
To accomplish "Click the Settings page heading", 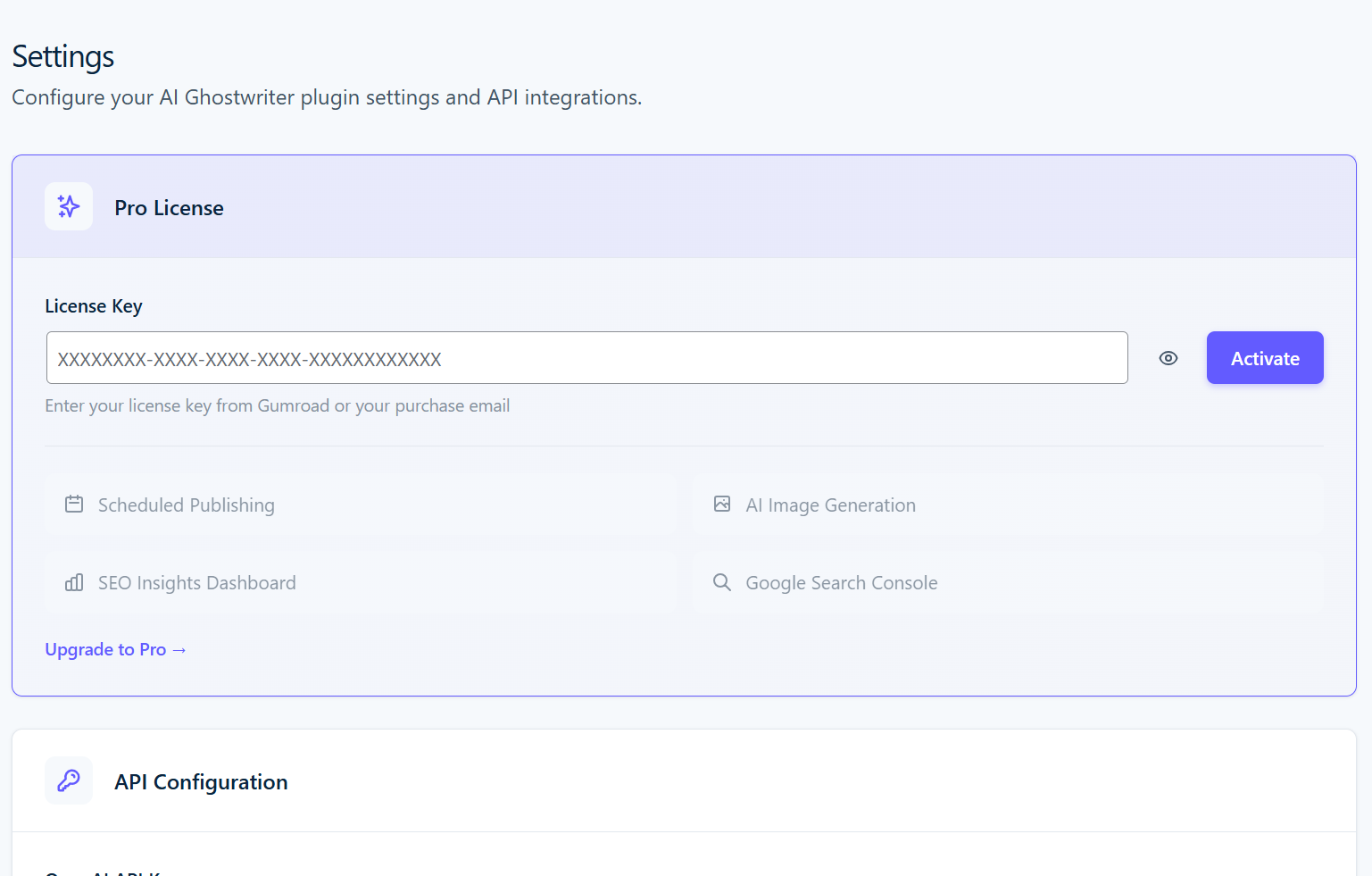I will (63, 57).
